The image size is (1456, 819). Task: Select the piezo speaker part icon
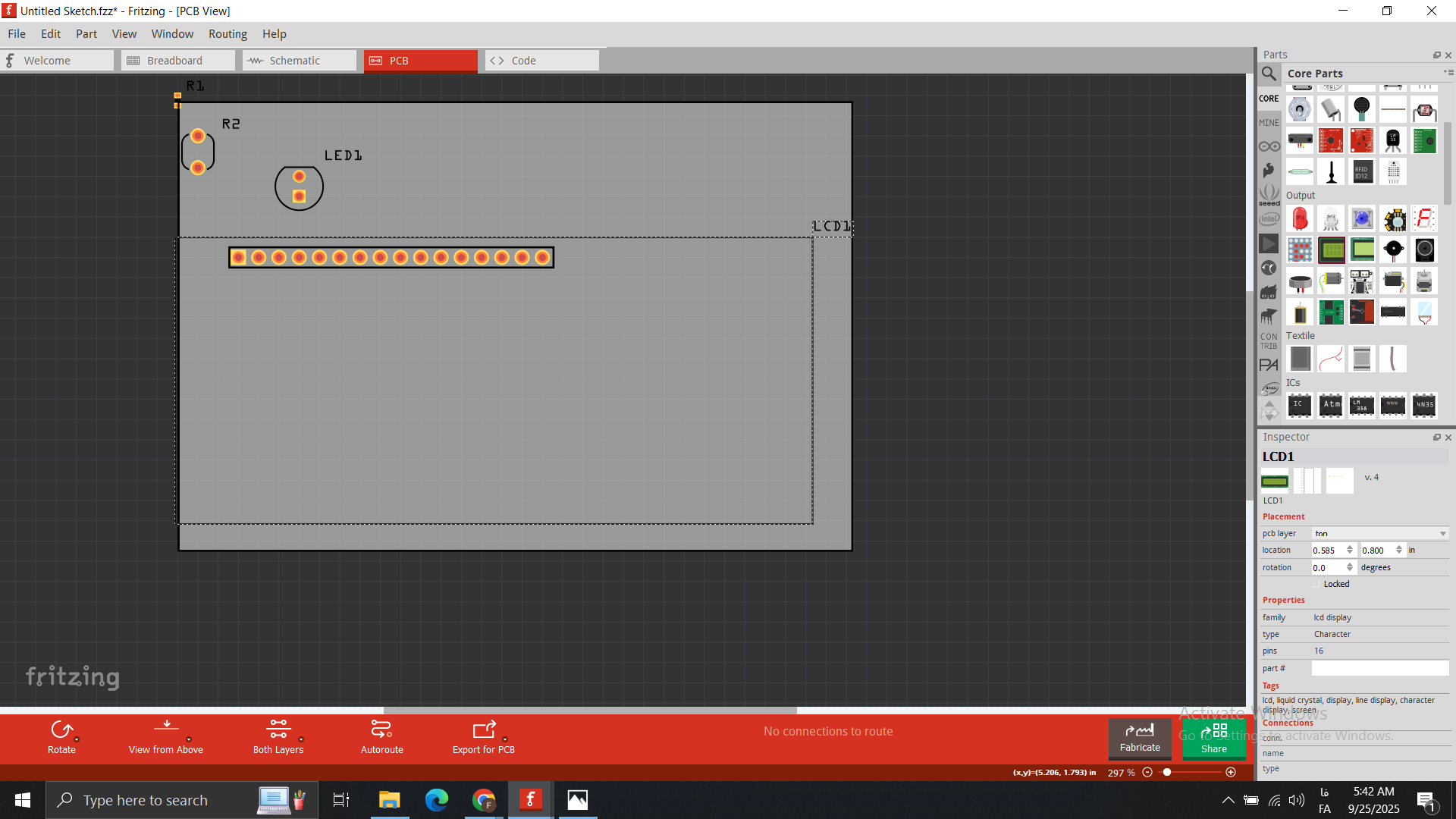coord(1393,249)
